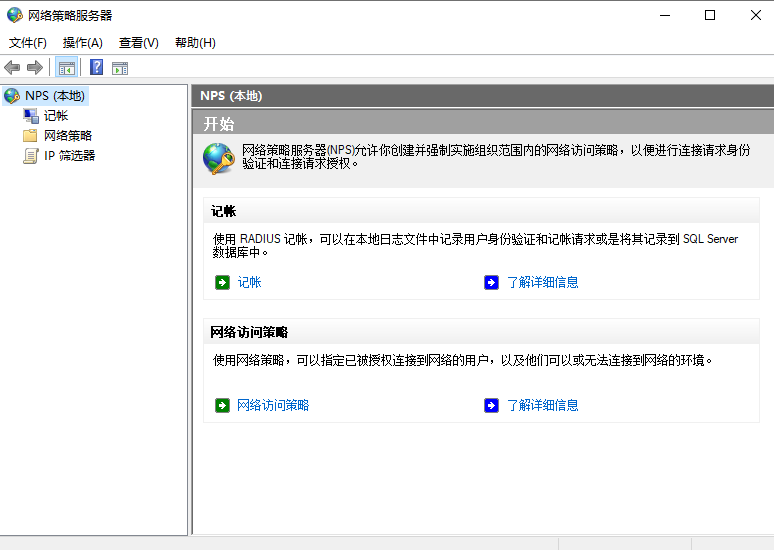The height and width of the screenshot is (550, 774).
Task: Click the Back arrow in the toolbar
Action: pyautogui.click(x=12, y=68)
